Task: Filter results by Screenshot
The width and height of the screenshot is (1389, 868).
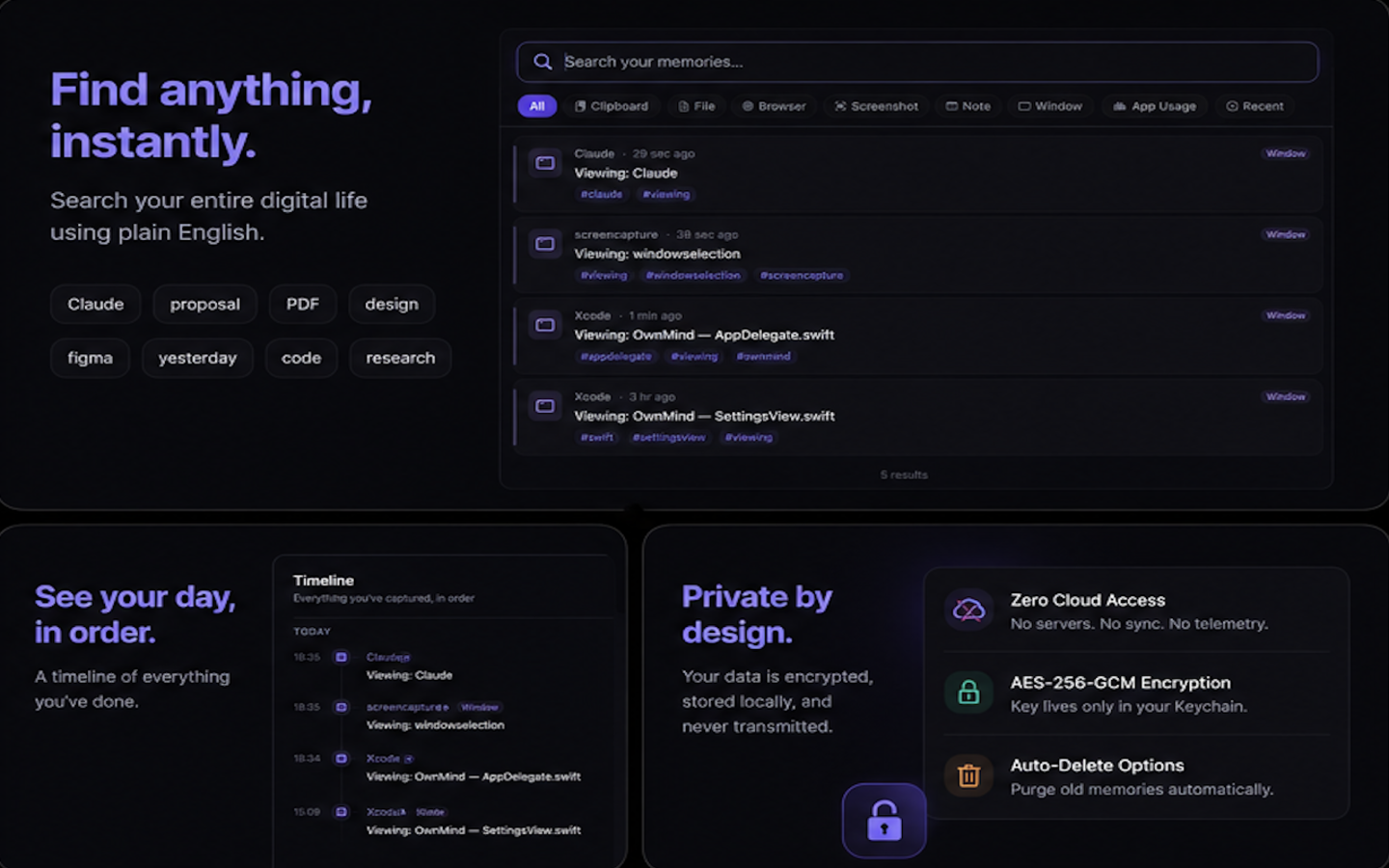Action: coord(877,106)
